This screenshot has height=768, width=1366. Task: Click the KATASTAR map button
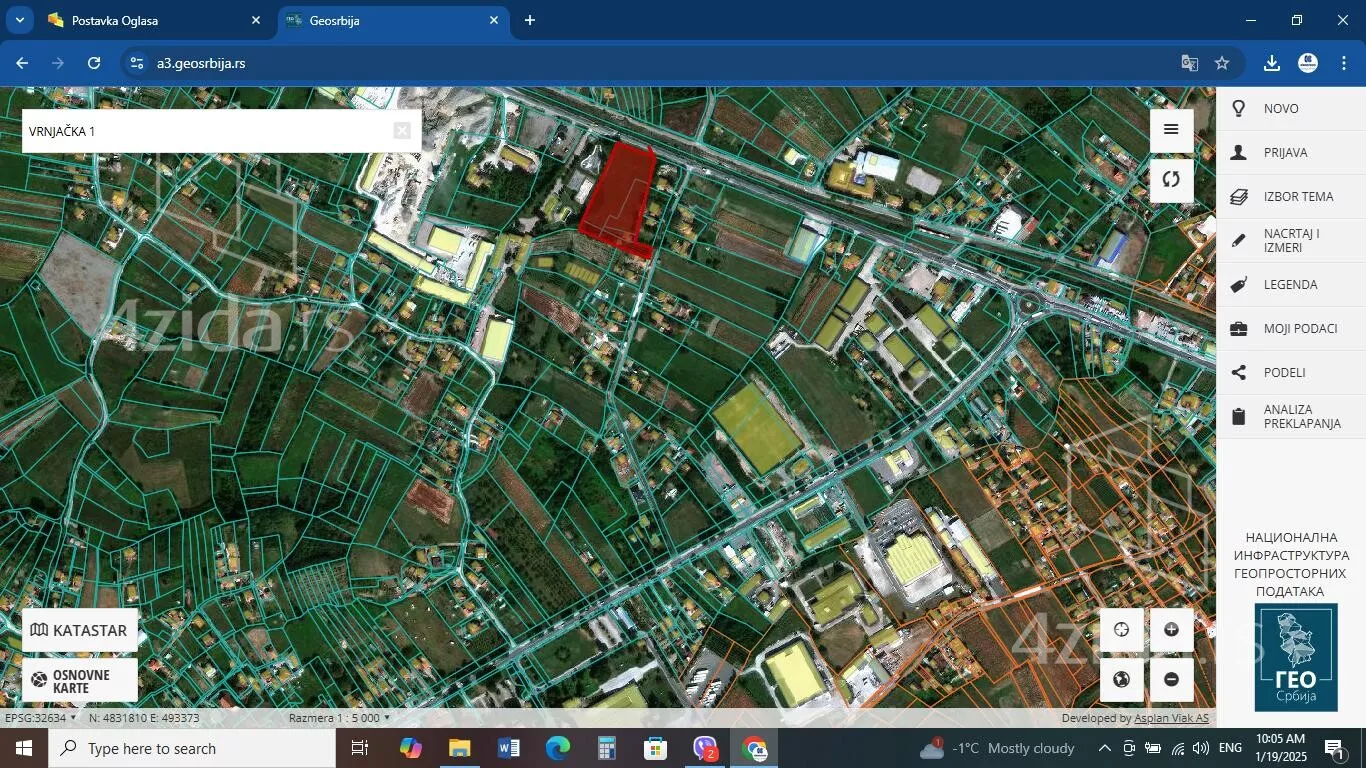80,630
